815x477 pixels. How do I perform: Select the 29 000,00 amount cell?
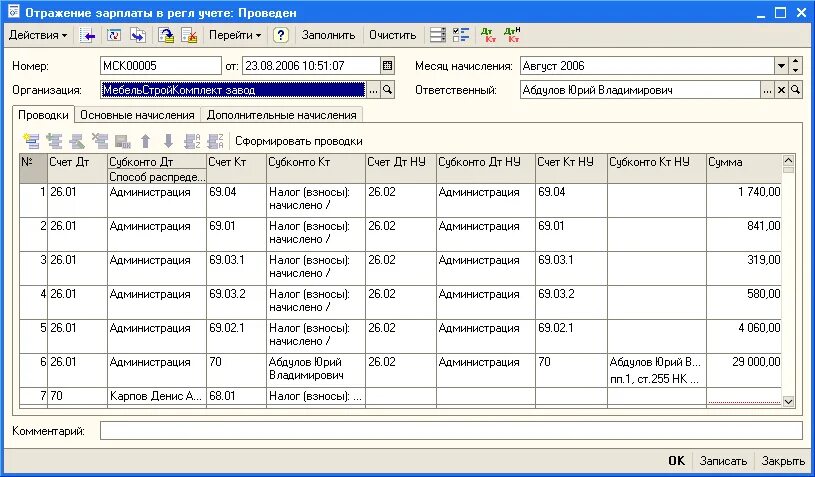[x=744, y=370]
